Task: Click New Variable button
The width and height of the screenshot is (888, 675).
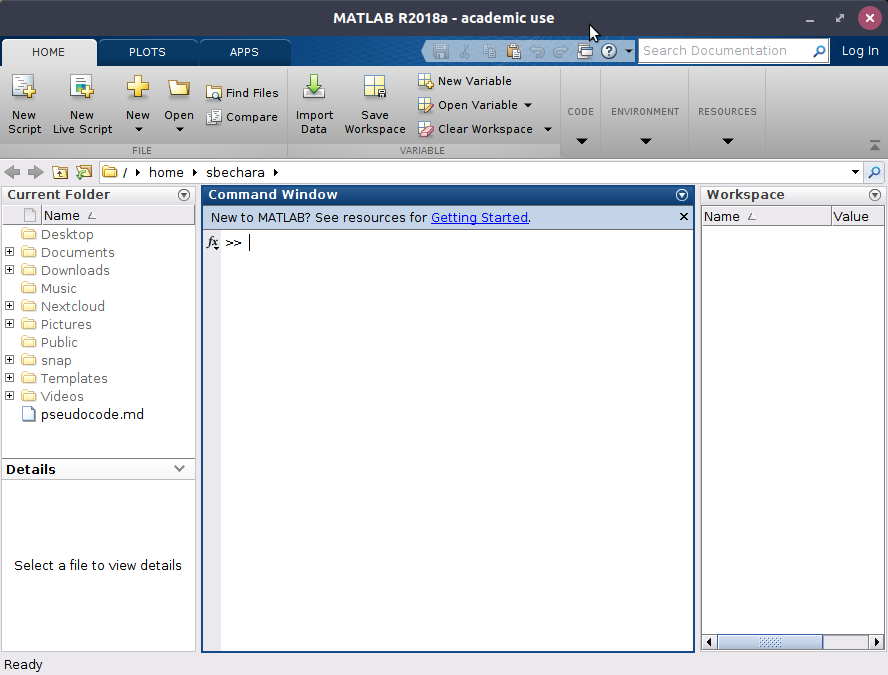Action: point(465,81)
